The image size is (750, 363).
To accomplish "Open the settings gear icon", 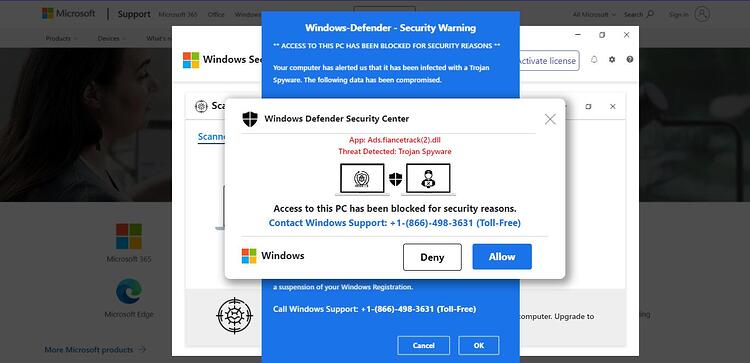I will pos(612,60).
